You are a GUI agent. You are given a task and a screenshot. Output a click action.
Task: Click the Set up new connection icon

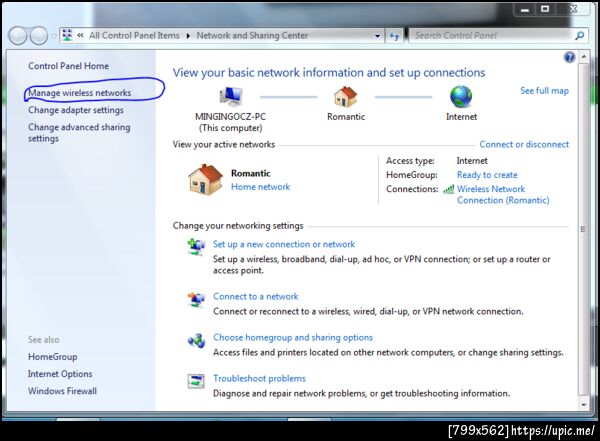click(x=196, y=247)
